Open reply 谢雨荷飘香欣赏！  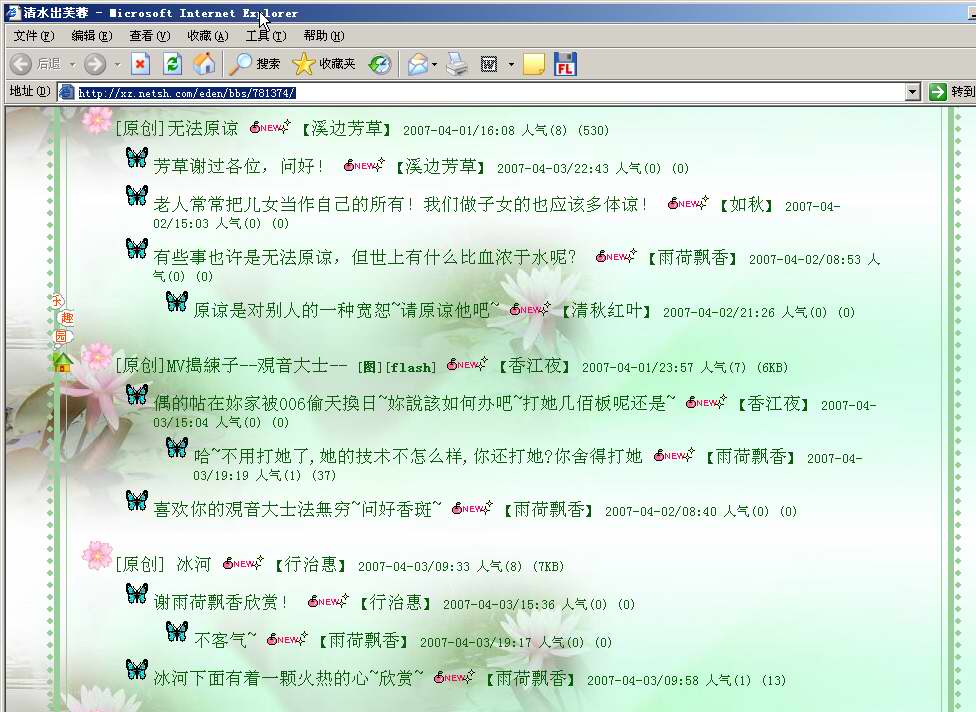click(x=221, y=602)
